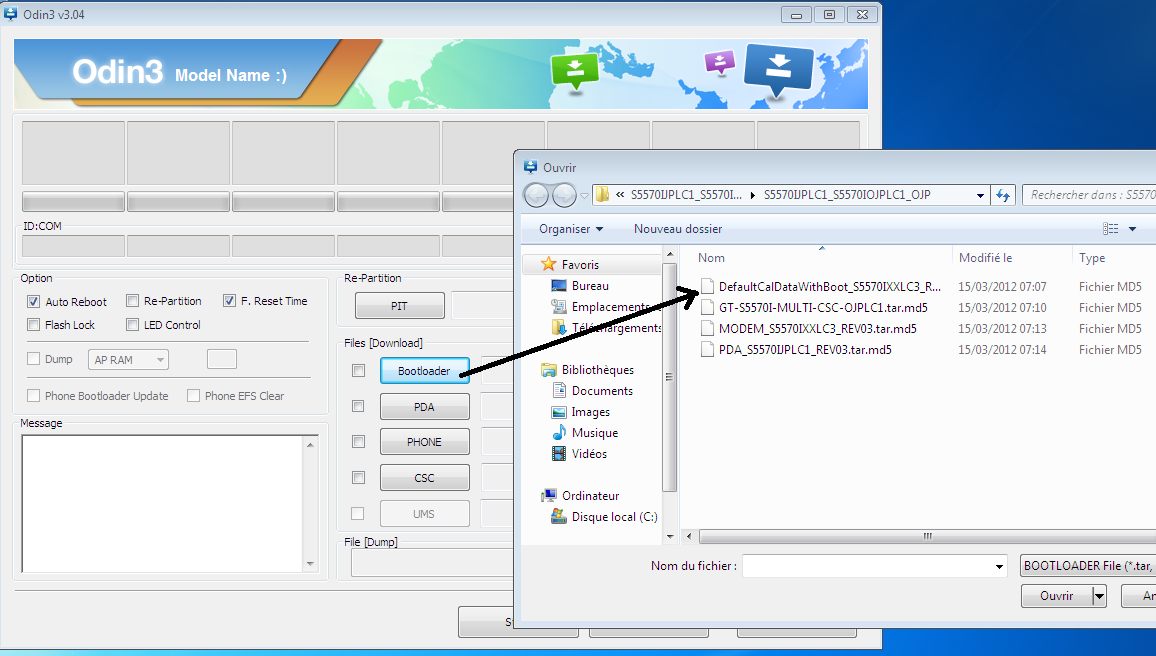This screenshot has height=656, width=1156.
Task: Expand the recent pages arrow near back button
Action: pyautogui.click(x=585, y=196)
